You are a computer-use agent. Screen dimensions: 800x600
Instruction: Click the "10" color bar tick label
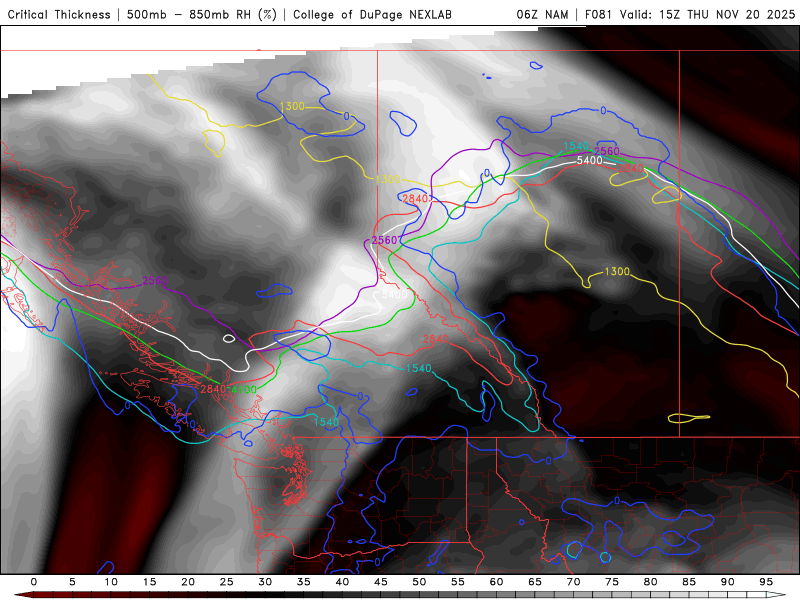111,582
